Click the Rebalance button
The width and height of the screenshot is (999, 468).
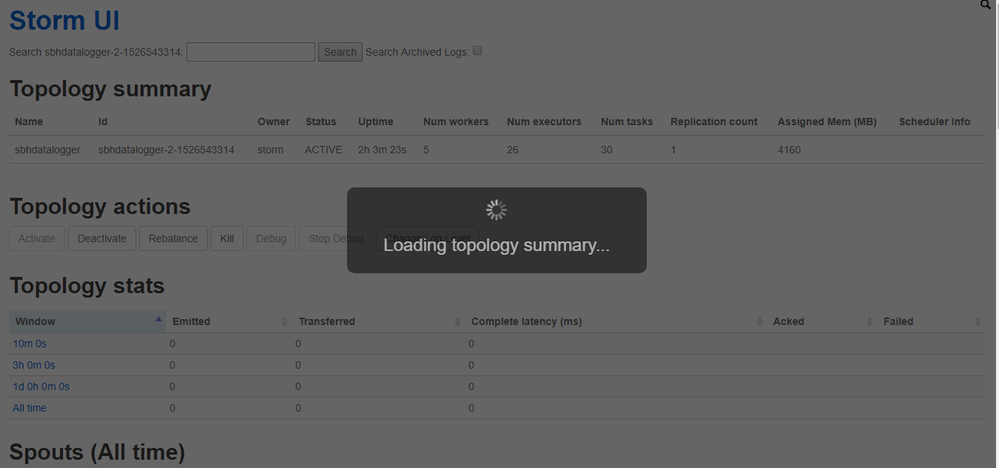click(x=173, y=239)
